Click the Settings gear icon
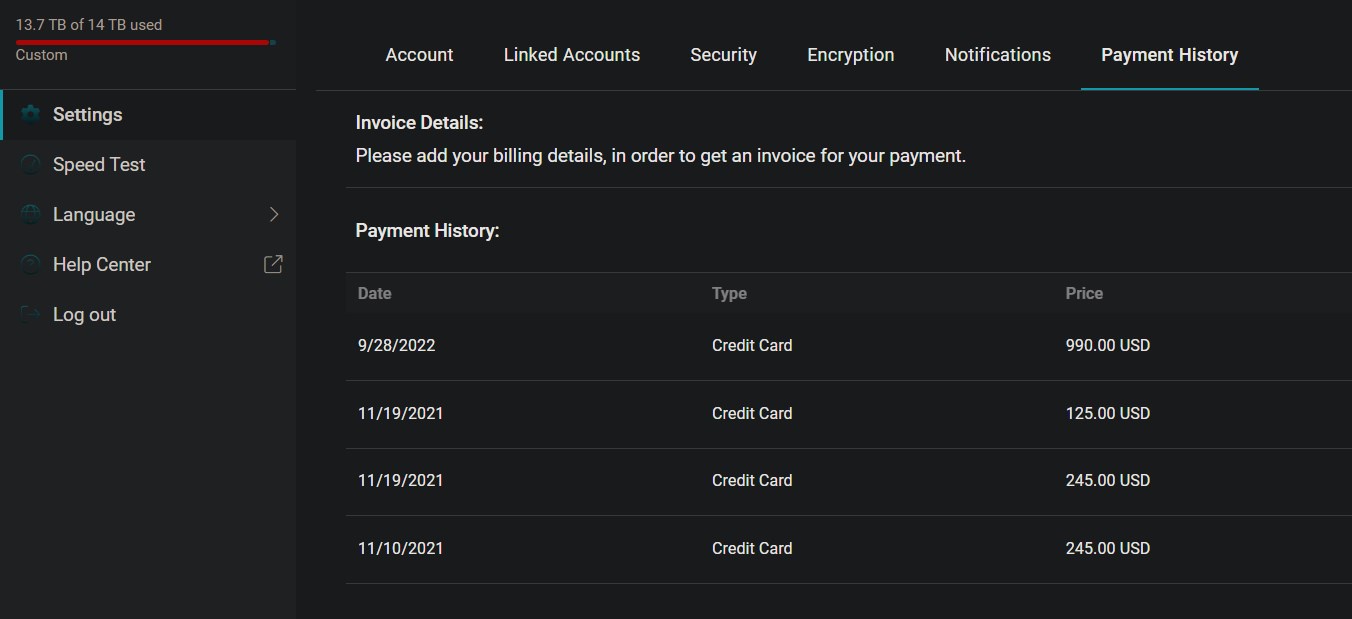The width and height of the screenshot is (1352, 619). (x=31, y=114)
